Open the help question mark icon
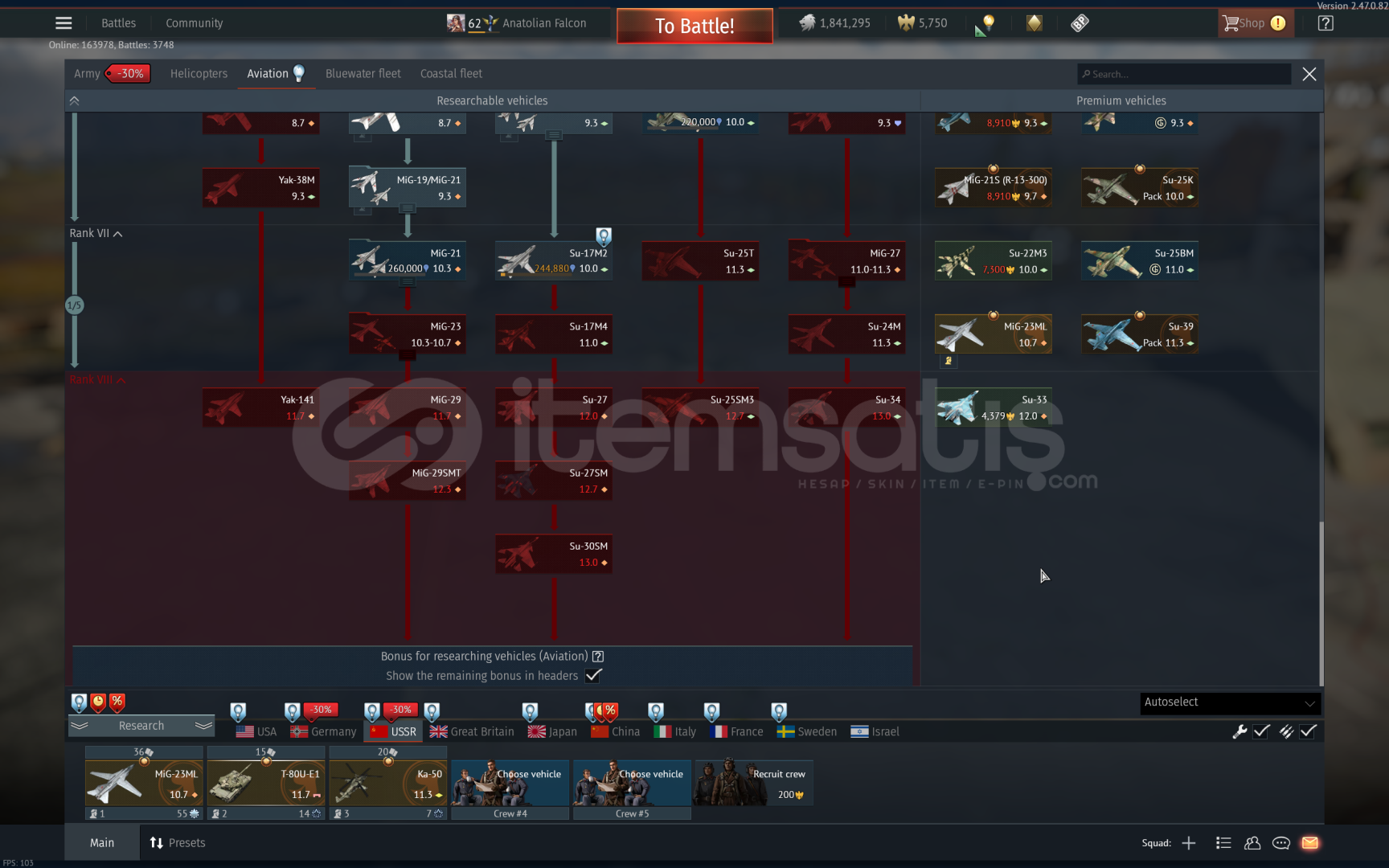 tap(1325, 23)
